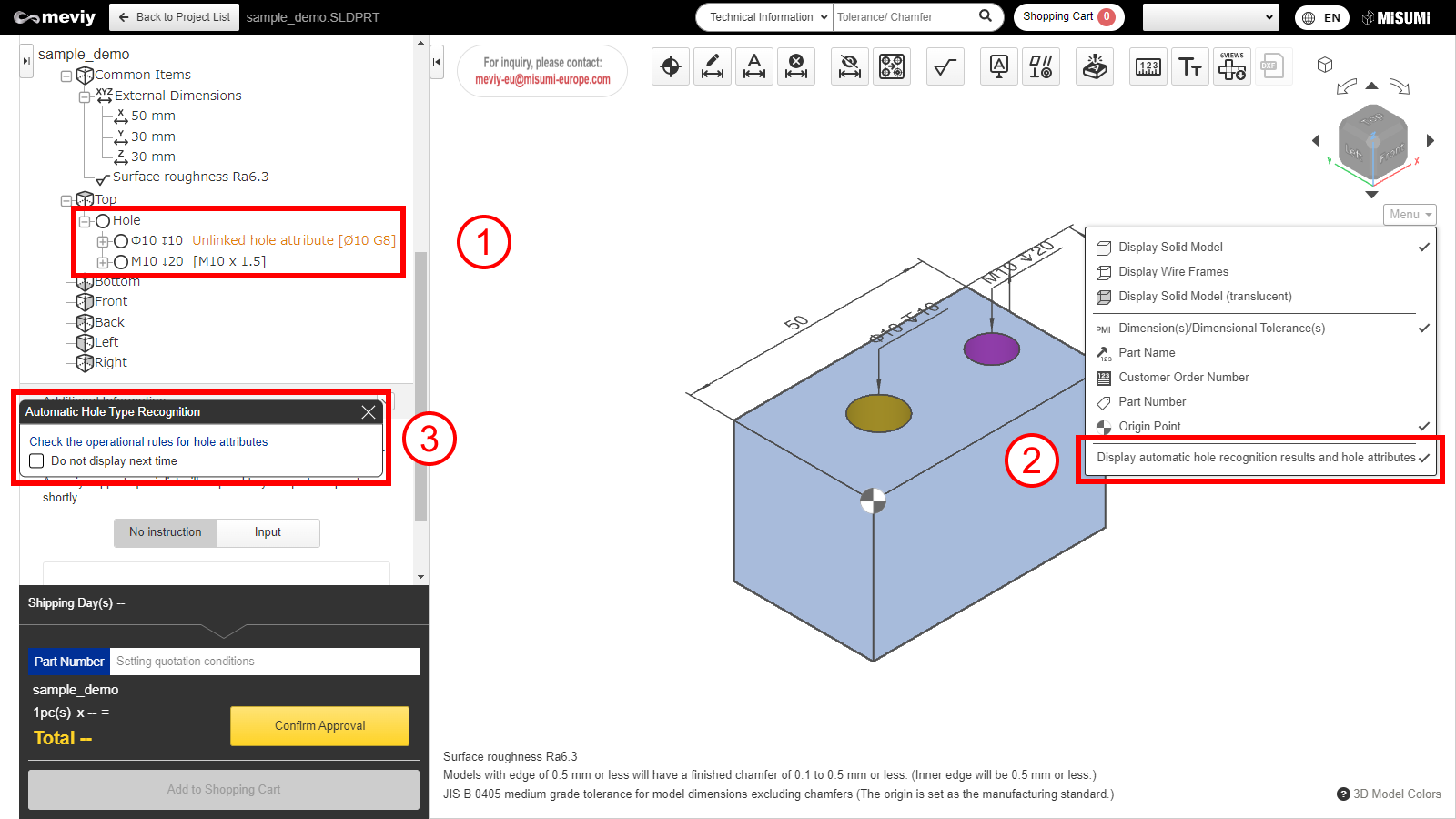Click the delete dimension tool icon
The image size is (1456, 819).
tap(796, 66)
